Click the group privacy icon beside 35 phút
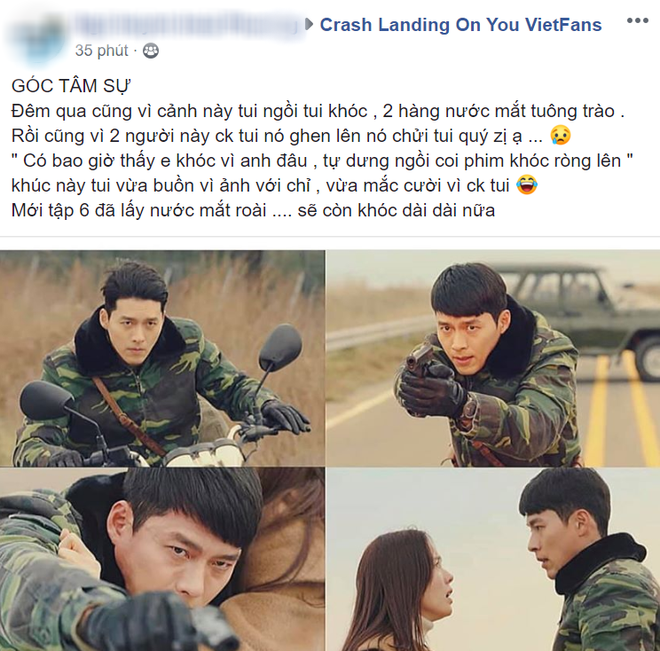Viewport: 660px width, 651px height. pos(151,51)
